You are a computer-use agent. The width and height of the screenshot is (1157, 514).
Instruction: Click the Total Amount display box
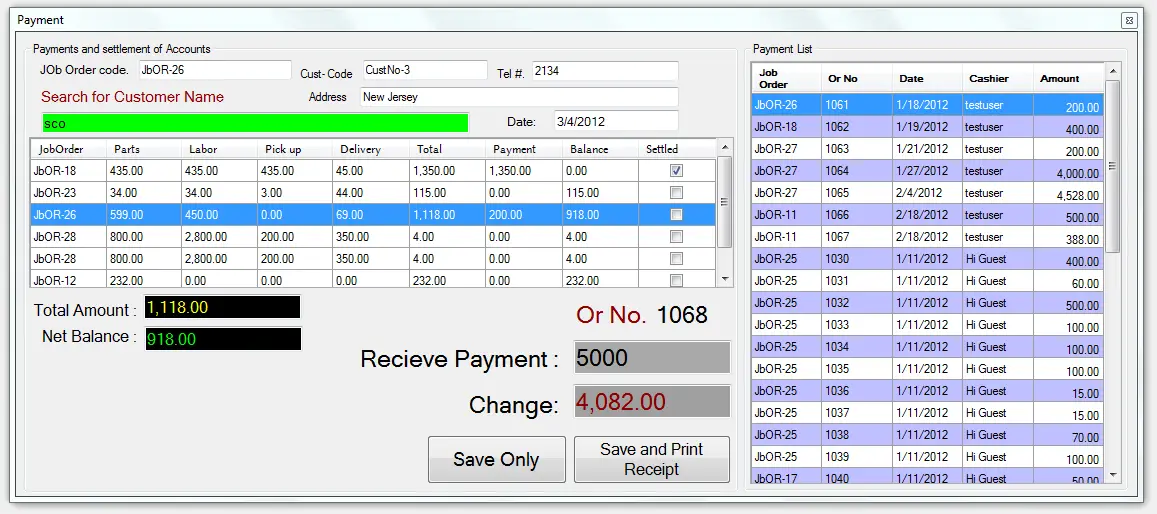coord(222,307)
